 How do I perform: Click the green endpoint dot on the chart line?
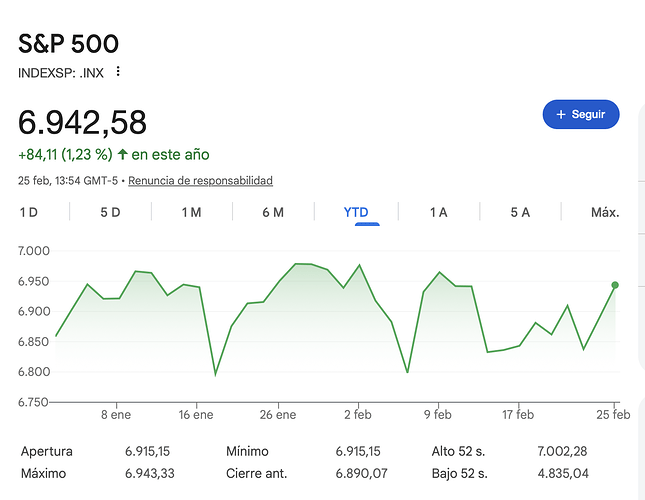614,285
